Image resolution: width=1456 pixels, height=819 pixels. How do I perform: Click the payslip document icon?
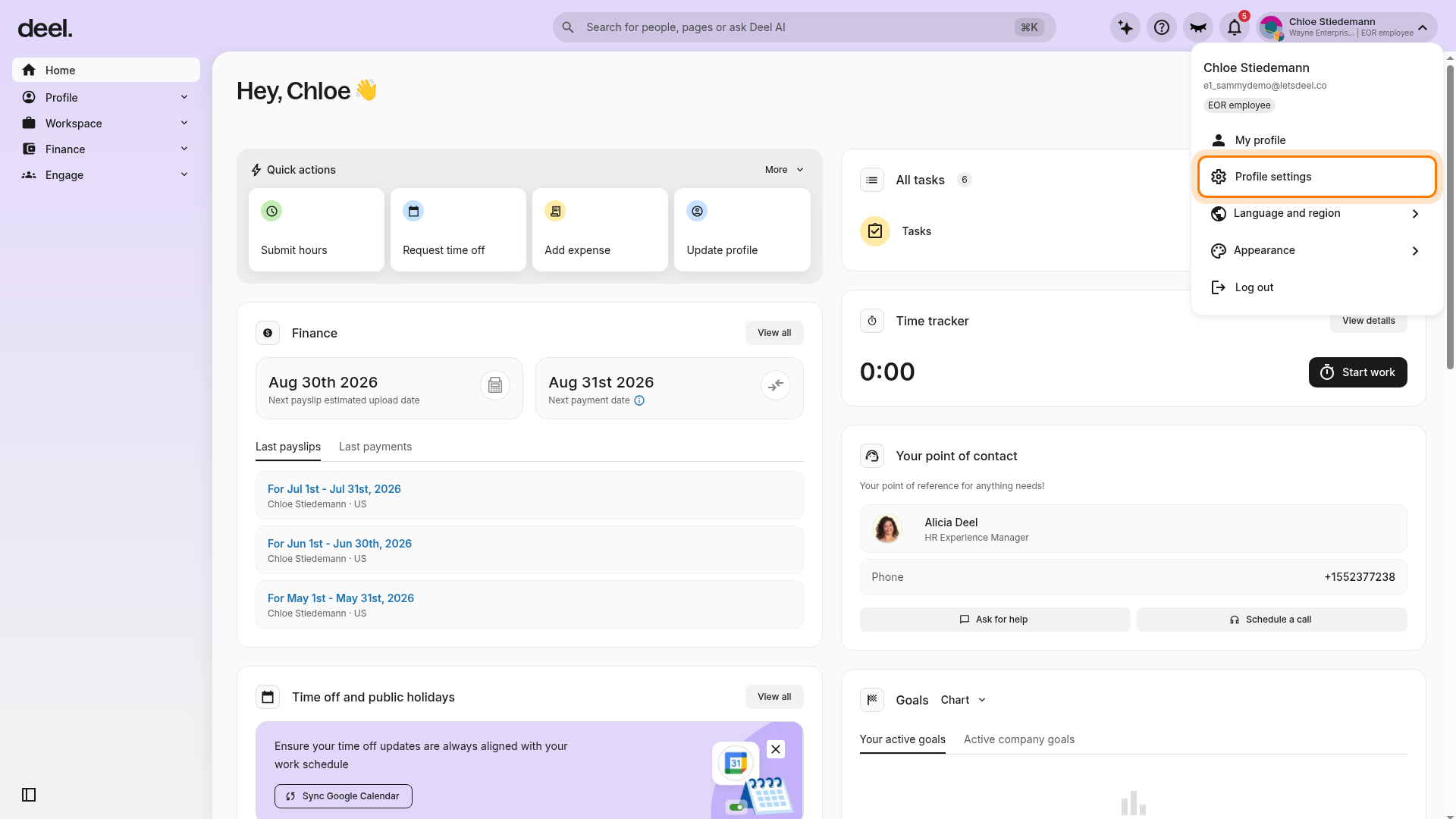point(495,385)
